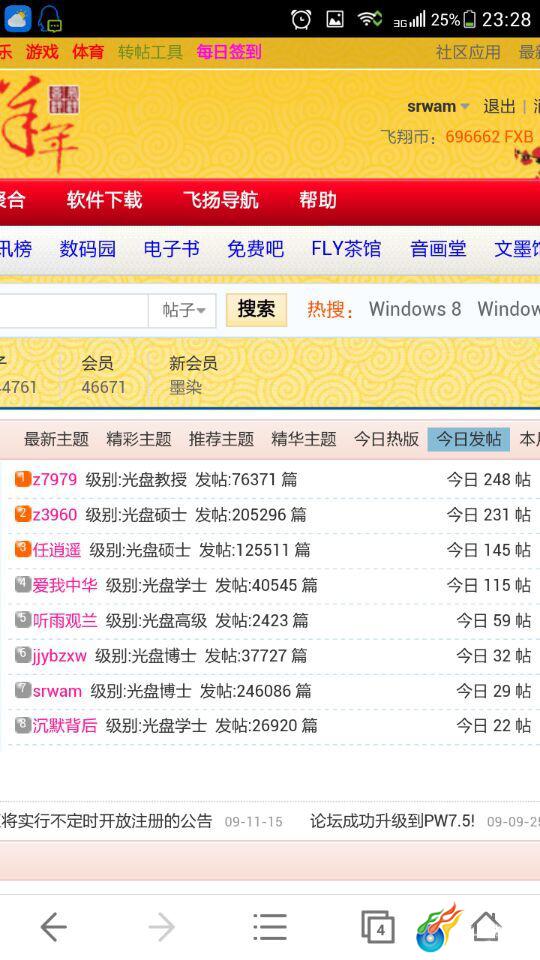Open the 帖子 search type dropdown

point(183,310)
